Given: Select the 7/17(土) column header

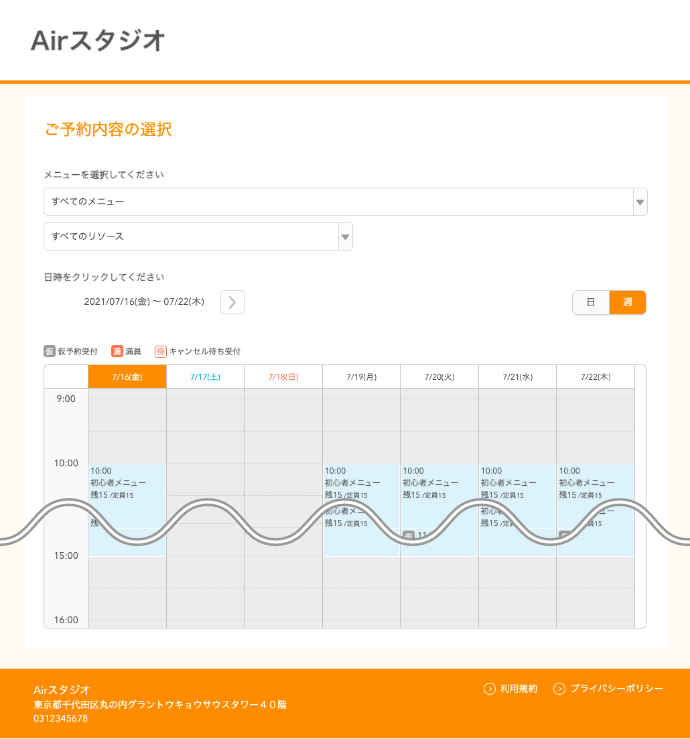Looking at the screenshot, I should click(x=205, y=377).
